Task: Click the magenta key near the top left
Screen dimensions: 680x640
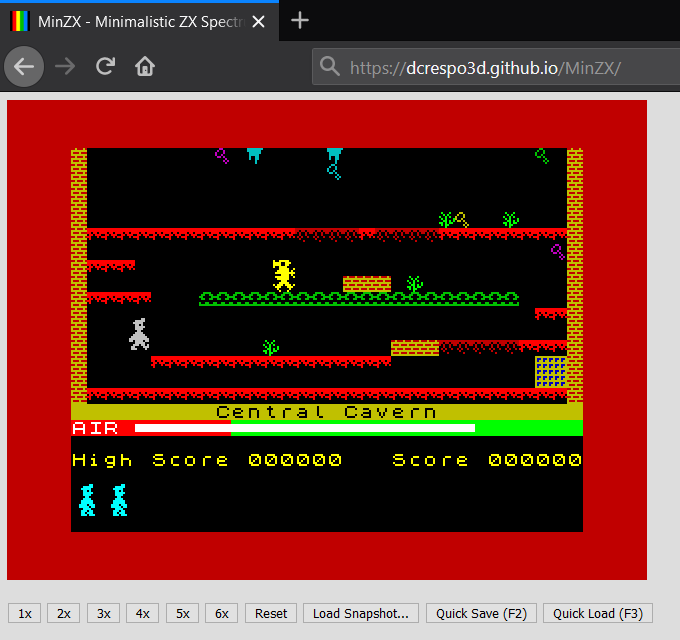Action: [222, 156]
